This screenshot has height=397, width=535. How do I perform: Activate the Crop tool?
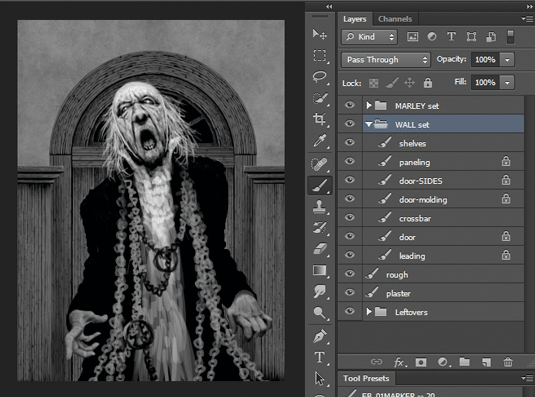click(x=319, y=119)
